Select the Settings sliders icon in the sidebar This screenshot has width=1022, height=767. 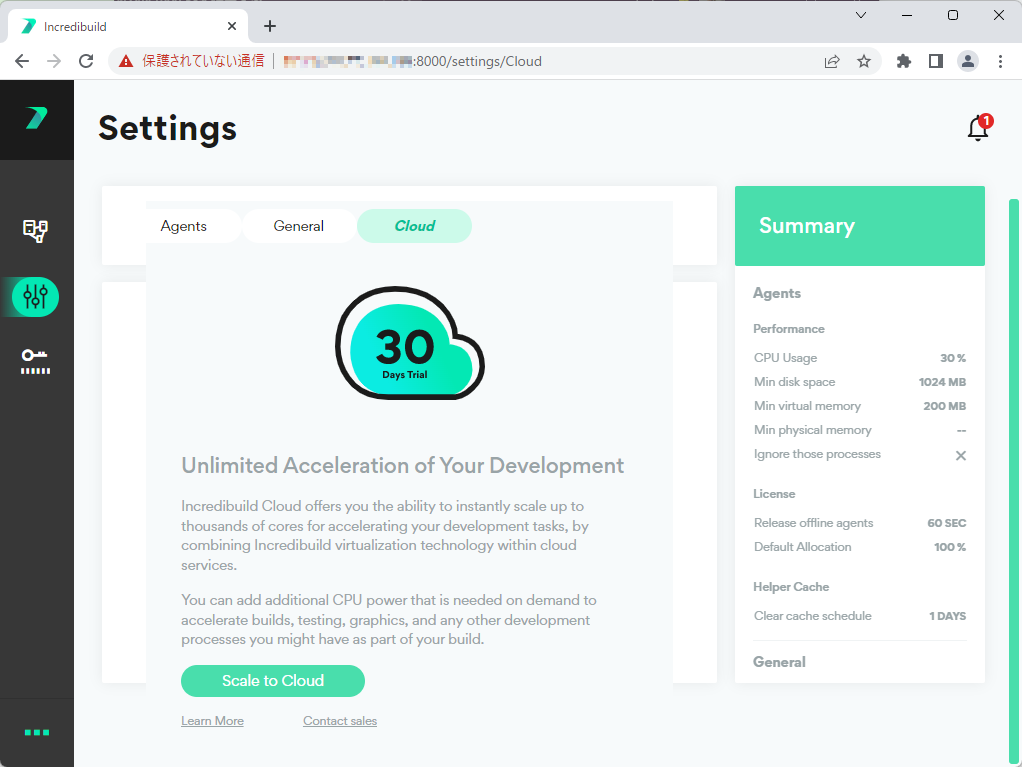click(37, 296)
